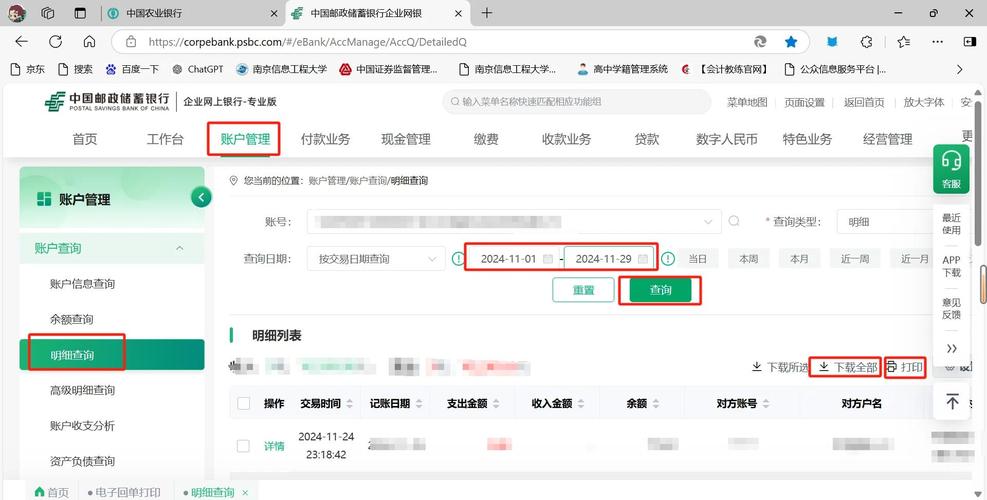Click browser favorites star icon
987x500 pixels.
(791, 42)
